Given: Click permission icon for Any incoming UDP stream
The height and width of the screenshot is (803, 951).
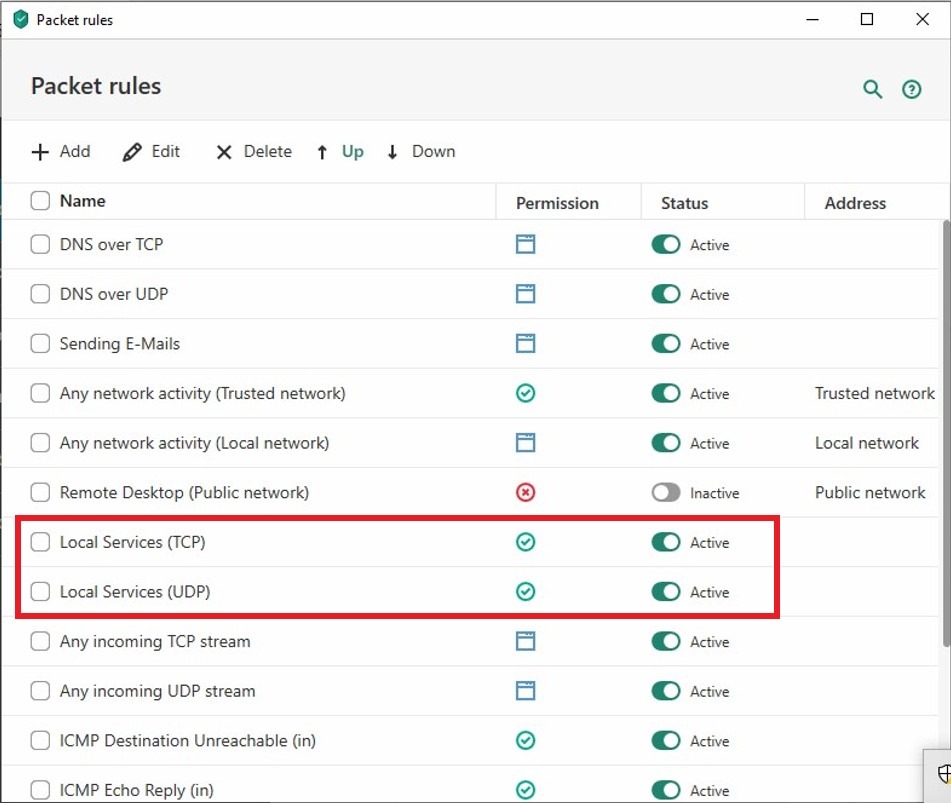Looking at the screenshot, I should tap(525, 691).
